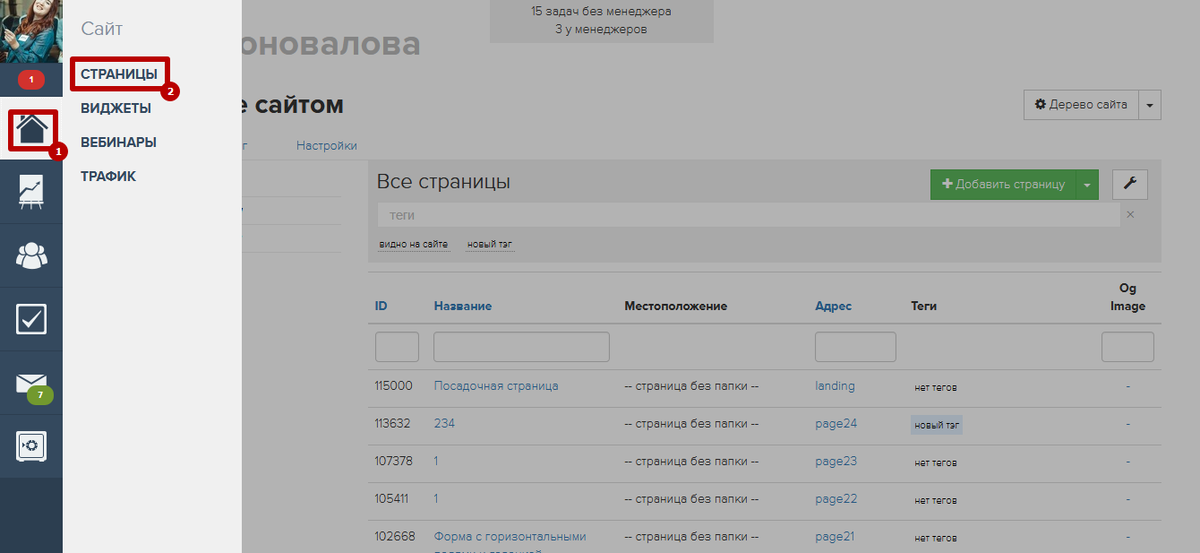Viewport: 1200px width, 553px height.
Task: Sort the table by Название column
Action: [x=463, y=306]
